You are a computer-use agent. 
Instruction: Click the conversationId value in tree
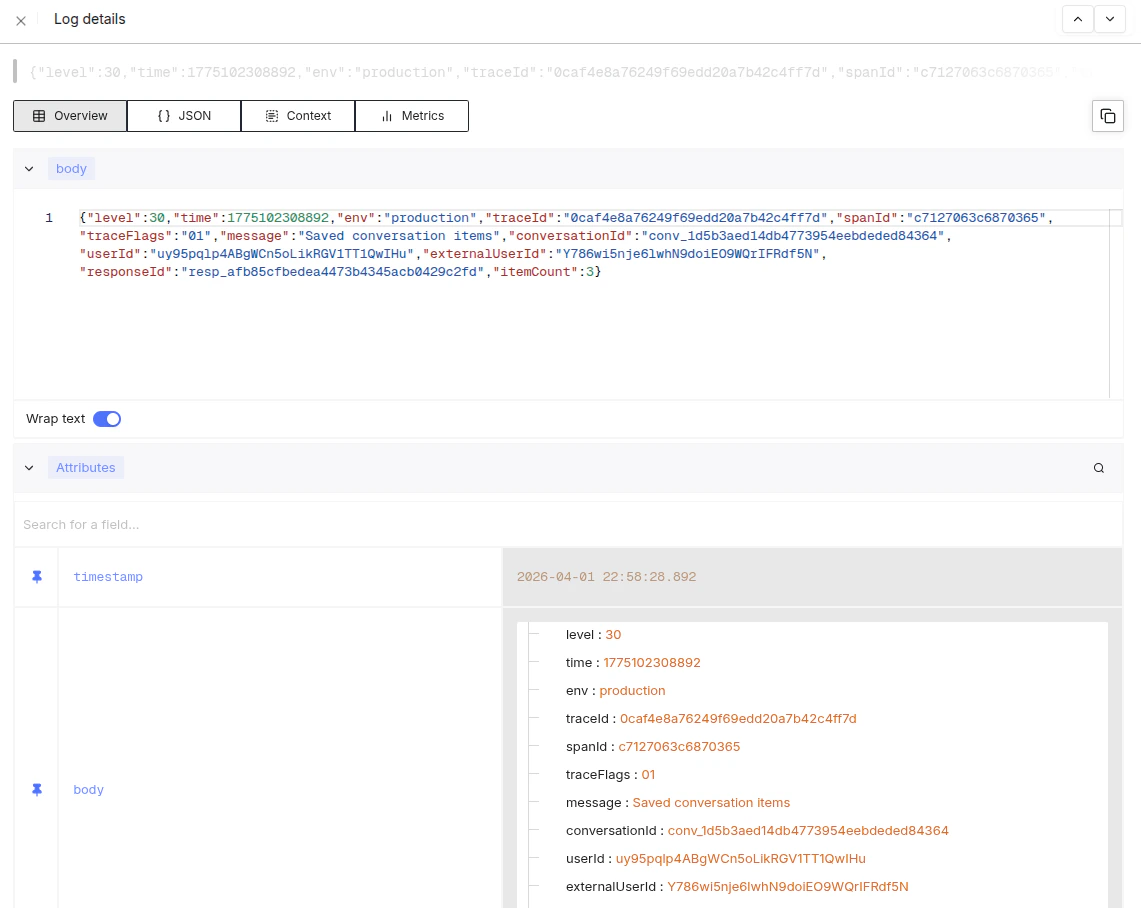tap(808, 831)
